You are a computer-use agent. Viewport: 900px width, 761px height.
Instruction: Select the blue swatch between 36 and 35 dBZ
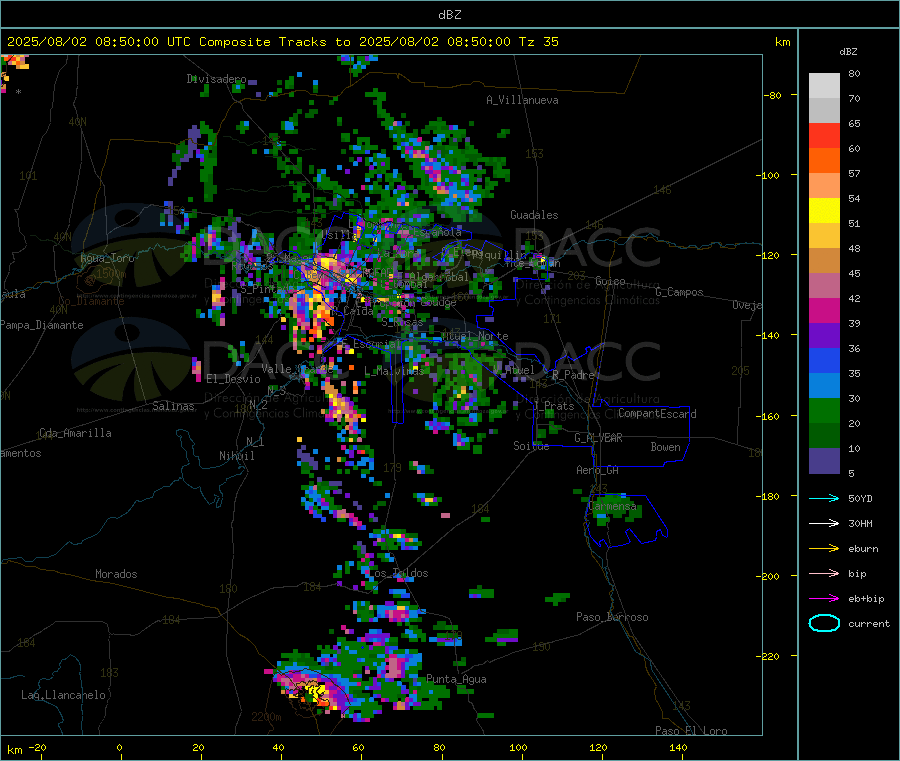tap(824, 360)
